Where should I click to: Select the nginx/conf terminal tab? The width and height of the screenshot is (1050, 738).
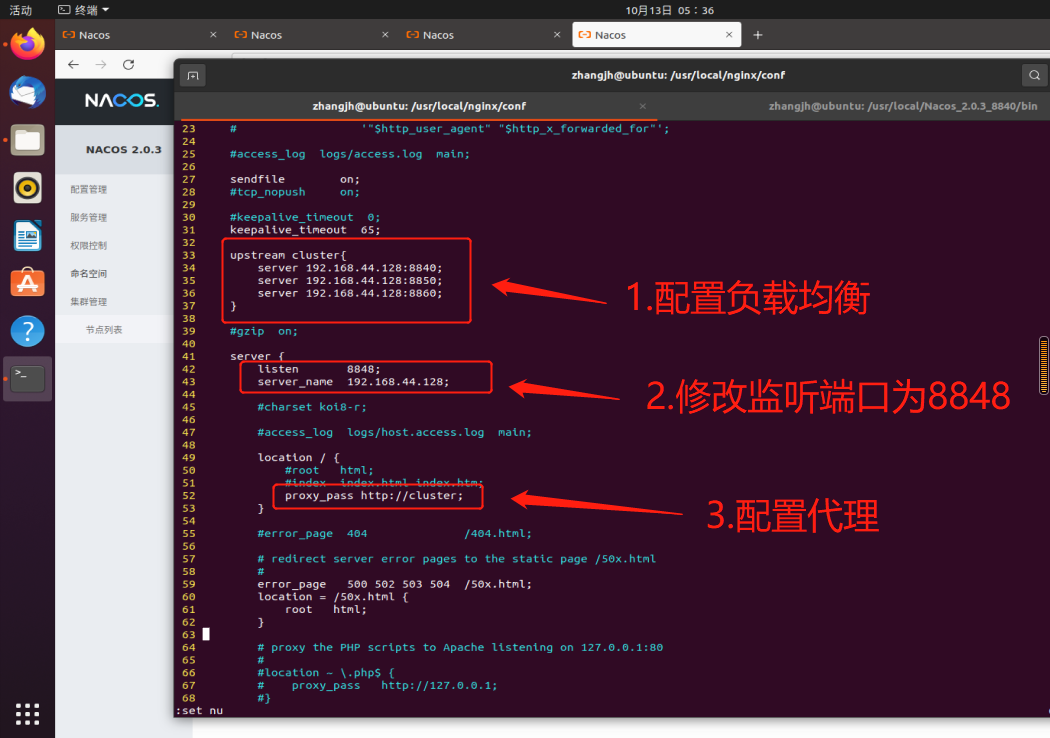[419, 106]
